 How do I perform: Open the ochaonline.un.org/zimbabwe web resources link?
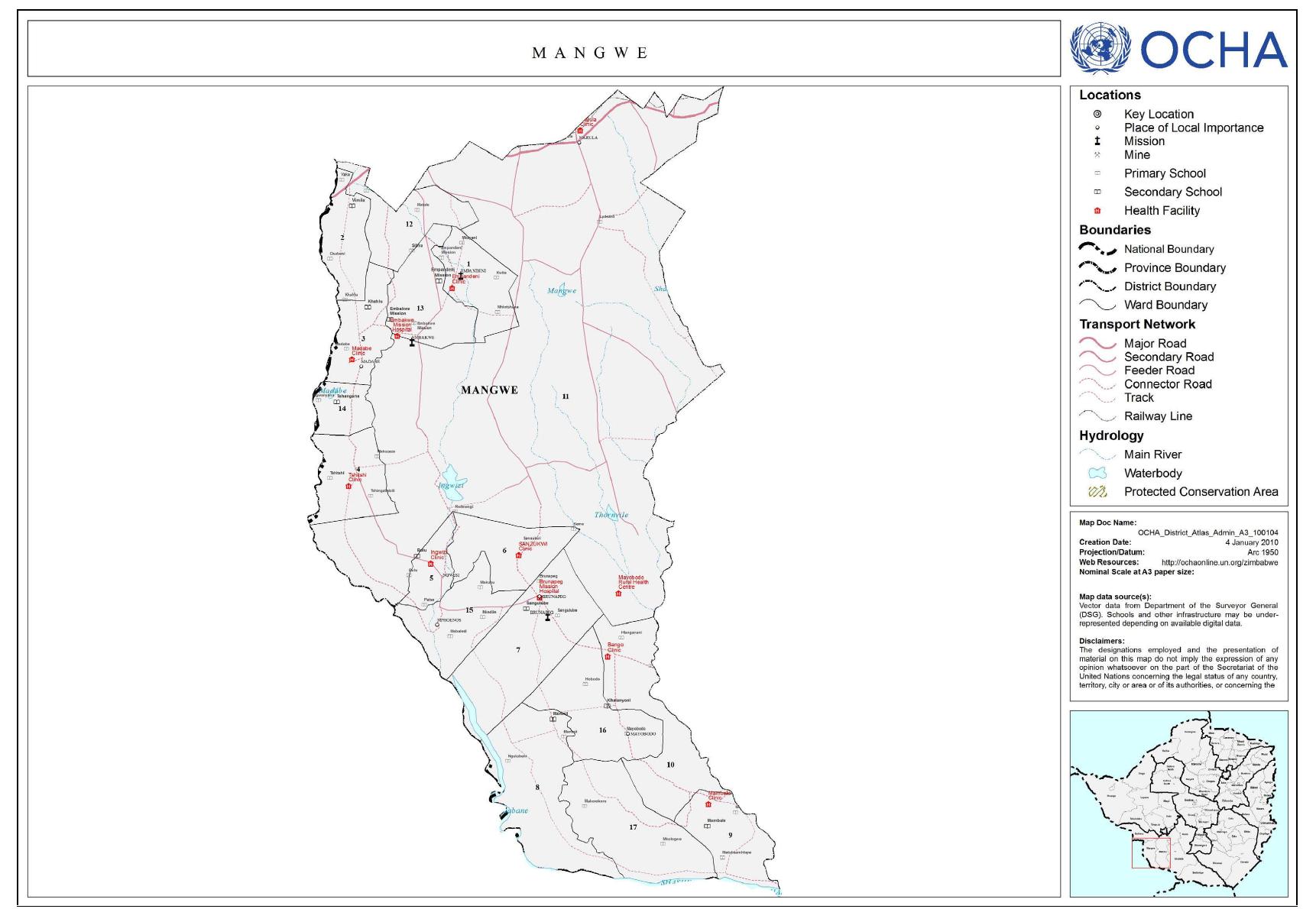click(x=1219, y=561)
